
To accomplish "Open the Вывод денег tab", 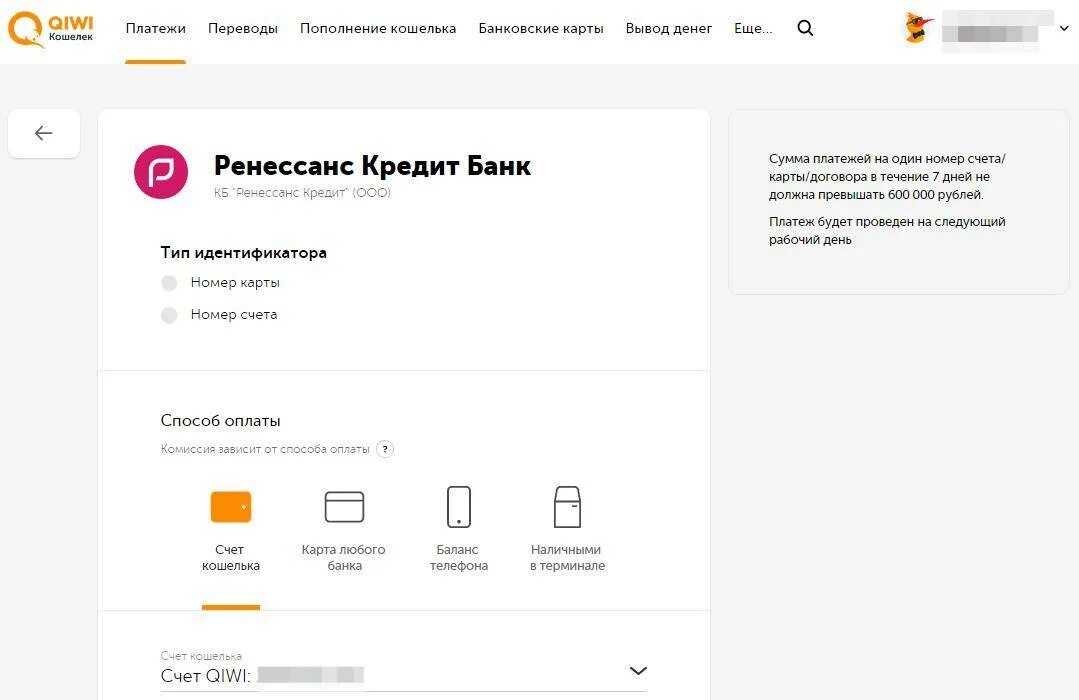I will click(x=669, y=28).
